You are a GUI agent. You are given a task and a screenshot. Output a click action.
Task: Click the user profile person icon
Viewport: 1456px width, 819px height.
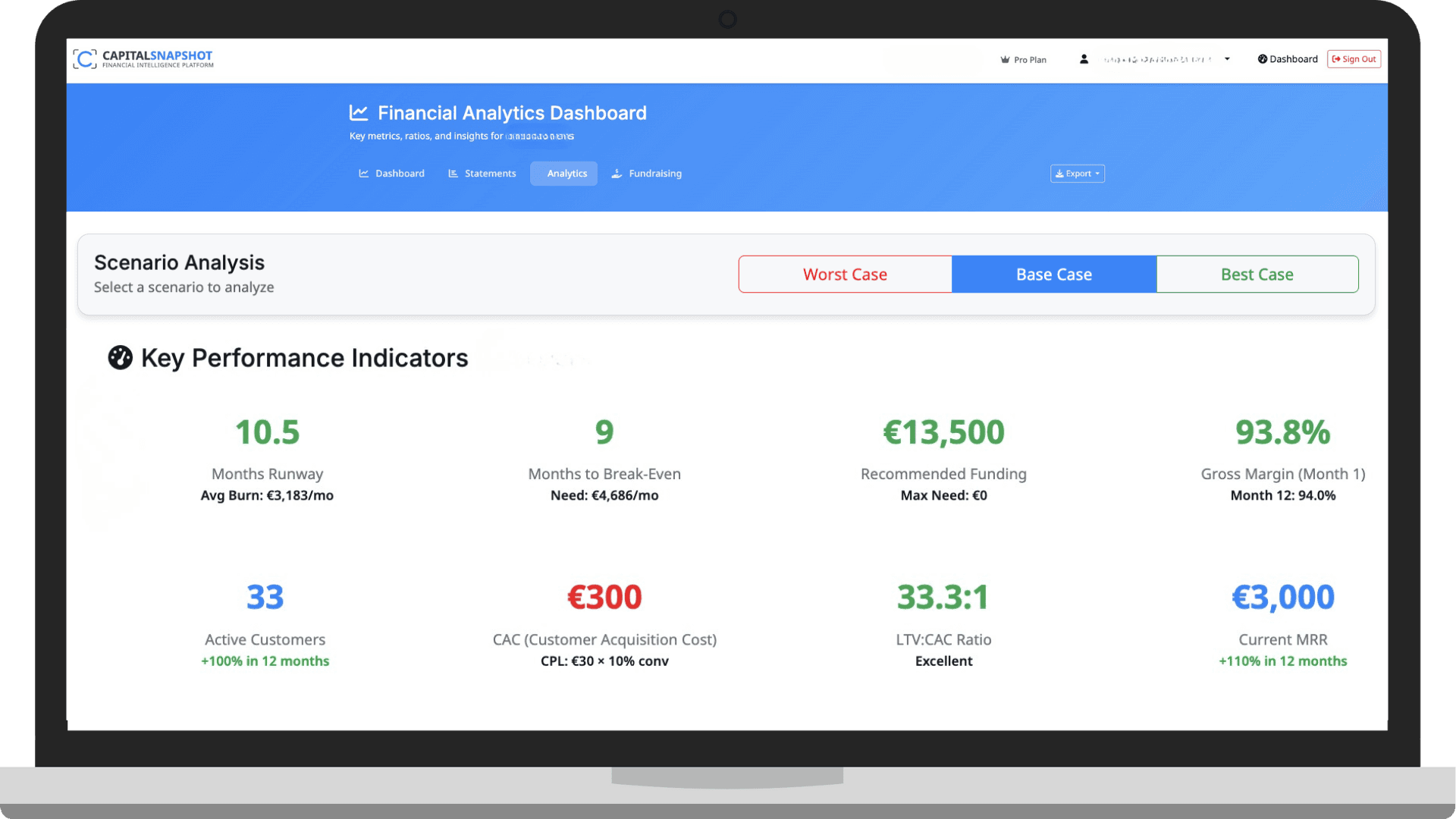1084,59
